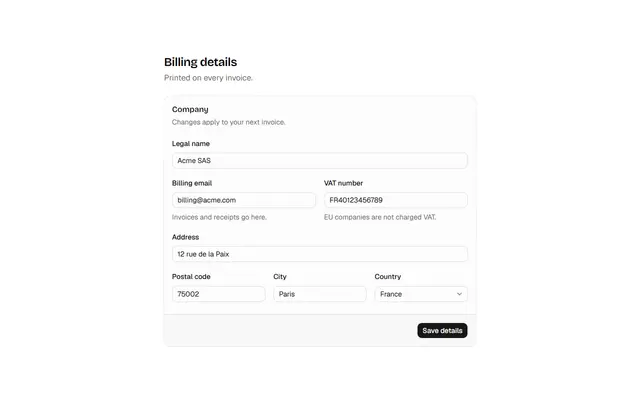Click the 'EU companies are not charged VAT' hint

pyautogui.click(x=380, y=217)
